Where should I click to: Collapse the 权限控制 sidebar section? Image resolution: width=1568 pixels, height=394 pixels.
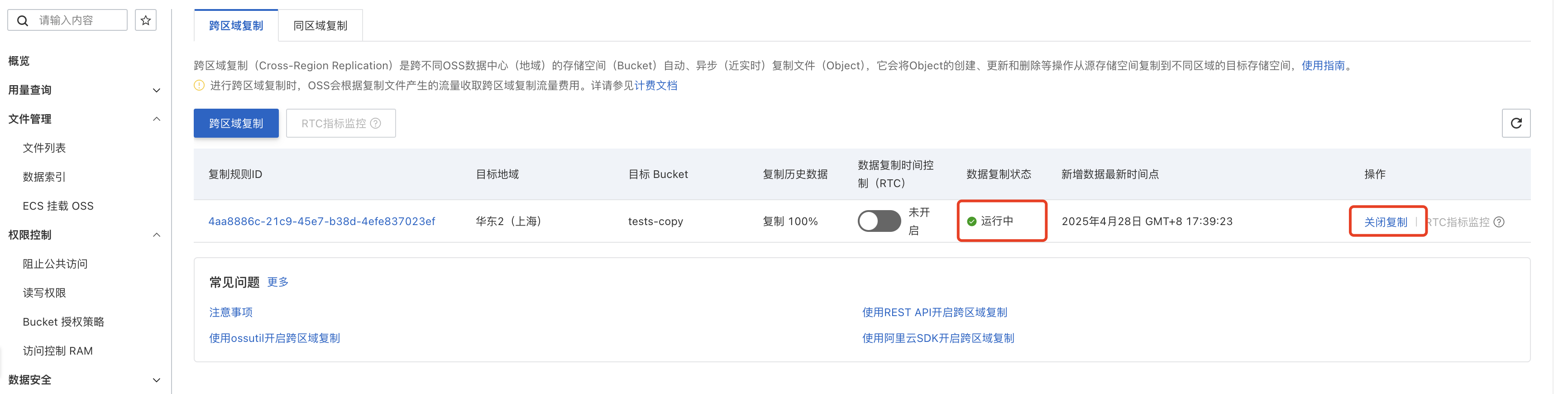157,235
